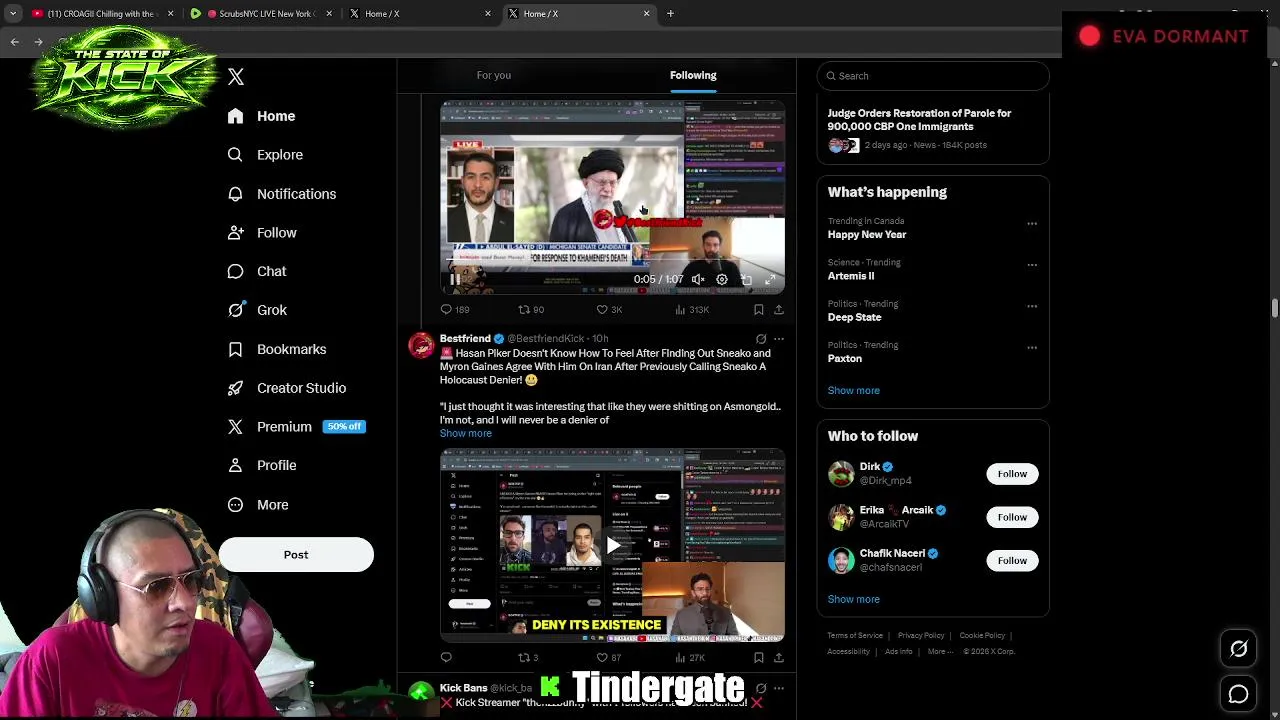
Task: Open Judge Orders Restoration of Parole story
Action: tap(933, 131)
